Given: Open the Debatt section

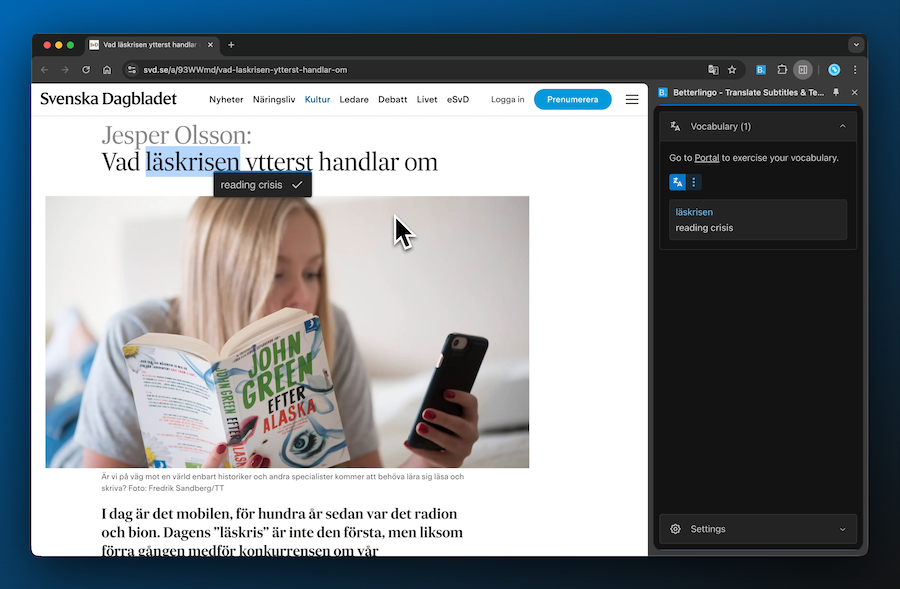Looking at the screenshot, I should pyautogui.click(x=393, y=99).
